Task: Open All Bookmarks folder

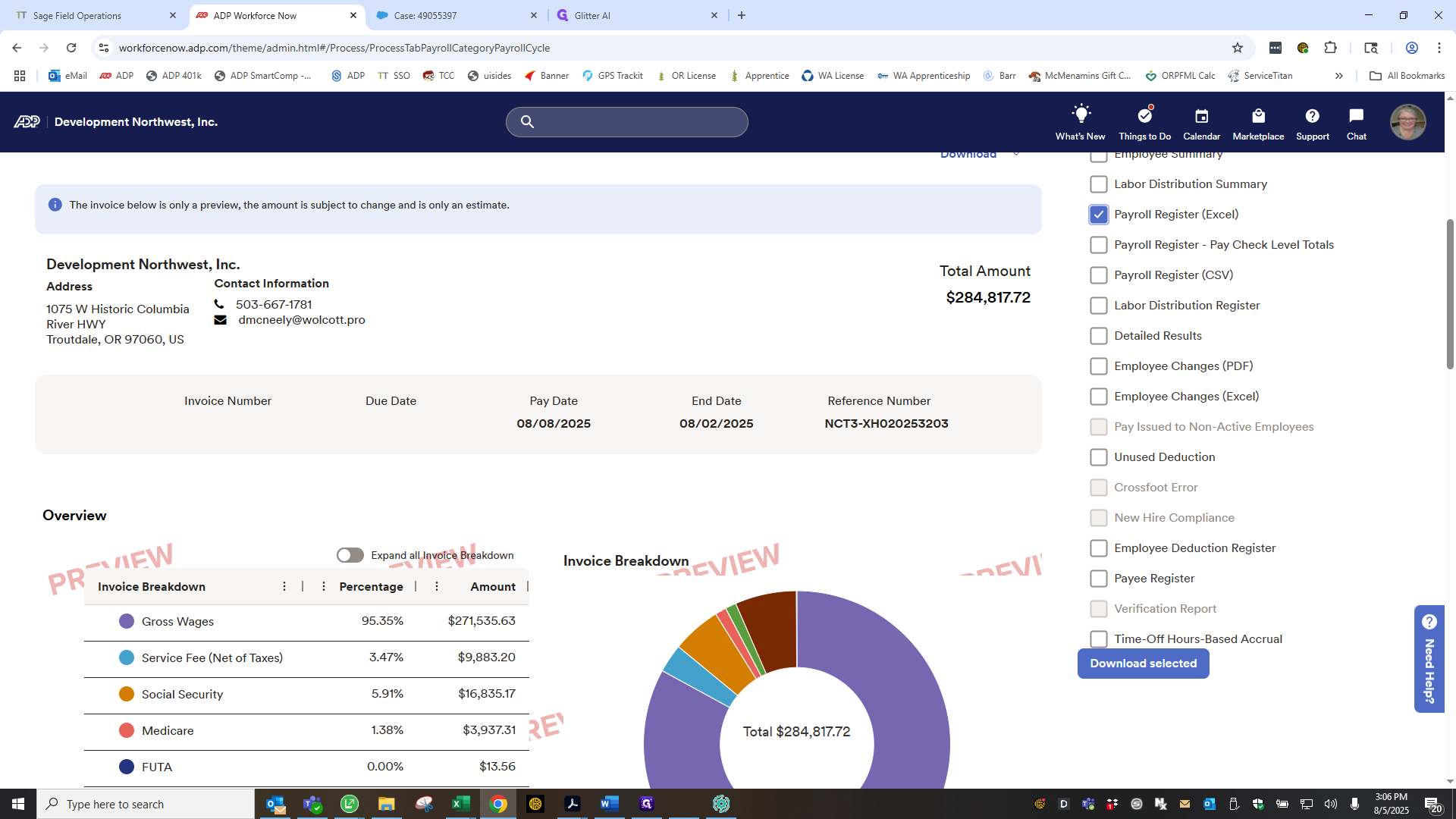Action: tap(1407, 76)
